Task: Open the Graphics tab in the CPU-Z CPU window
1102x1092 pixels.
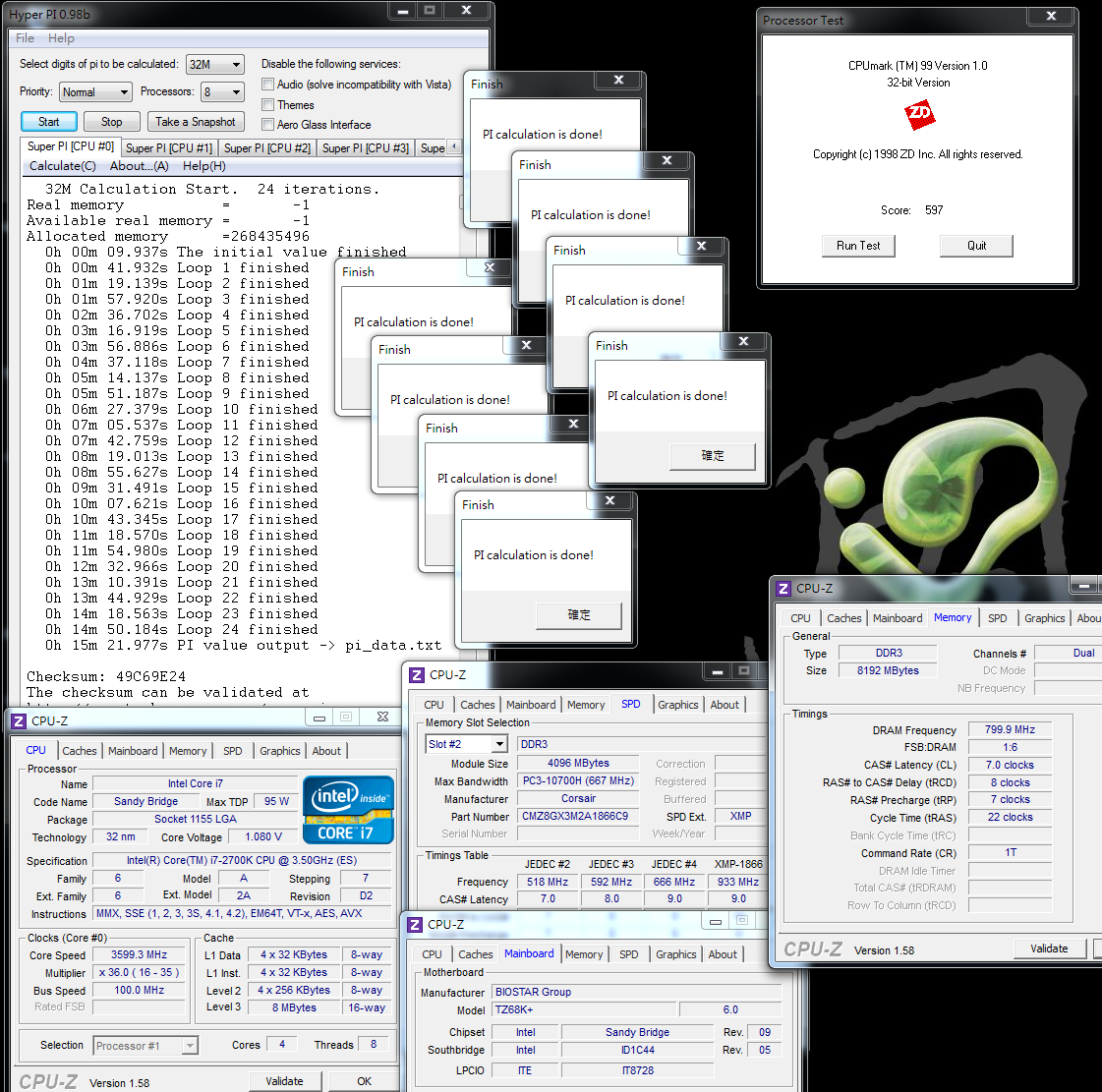Action: coord(280,751)
